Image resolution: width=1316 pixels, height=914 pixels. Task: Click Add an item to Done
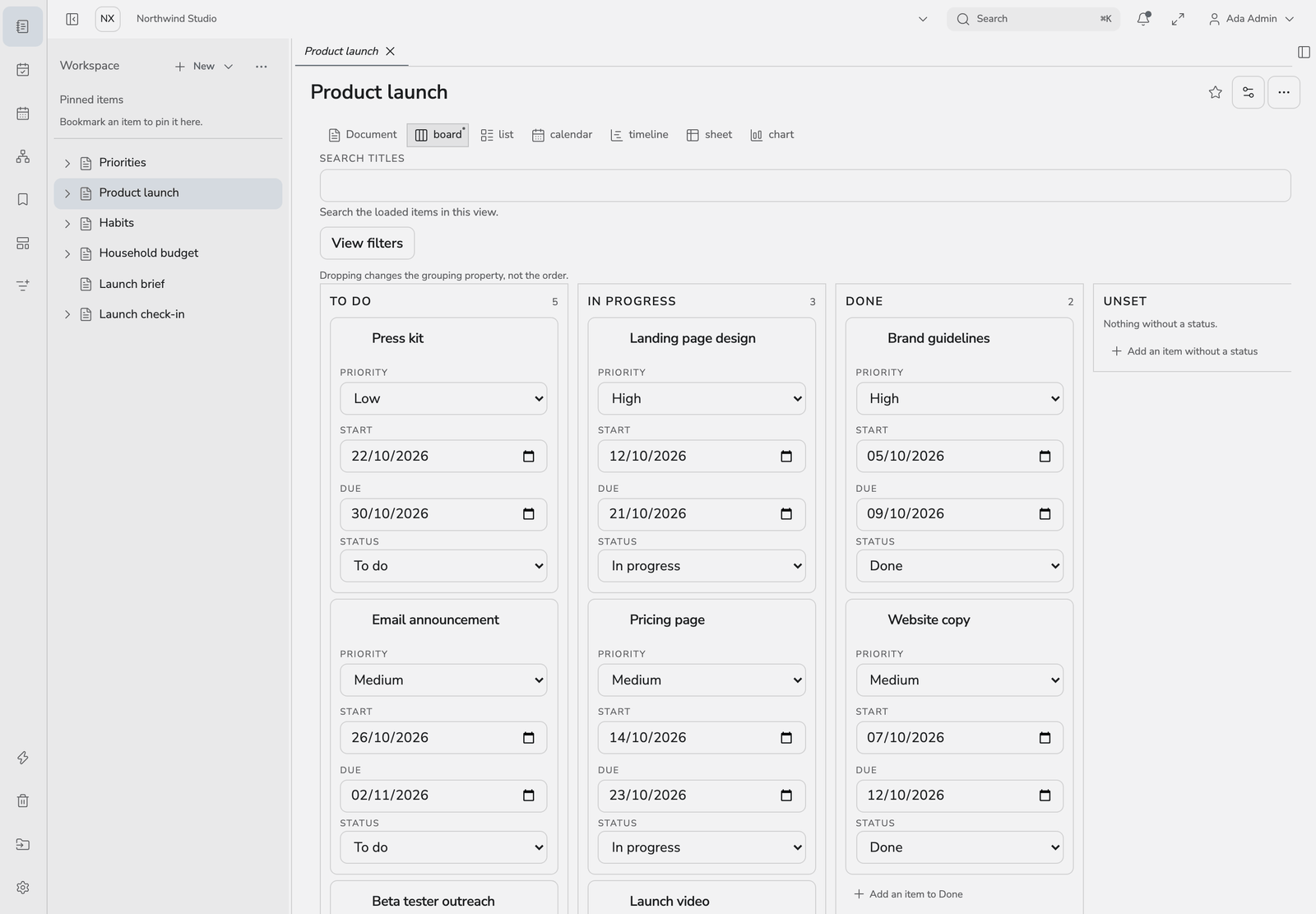point(908,894)
